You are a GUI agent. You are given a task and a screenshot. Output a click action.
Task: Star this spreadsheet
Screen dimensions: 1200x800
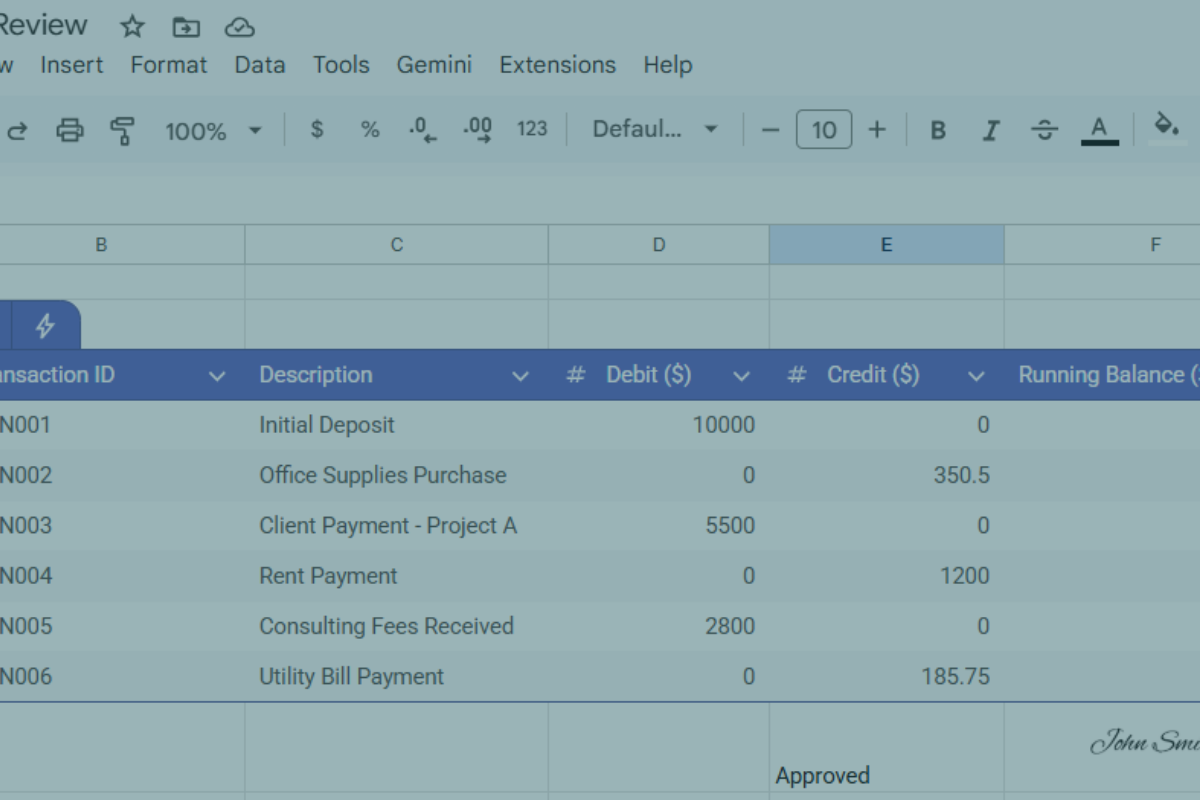[131, 26]
